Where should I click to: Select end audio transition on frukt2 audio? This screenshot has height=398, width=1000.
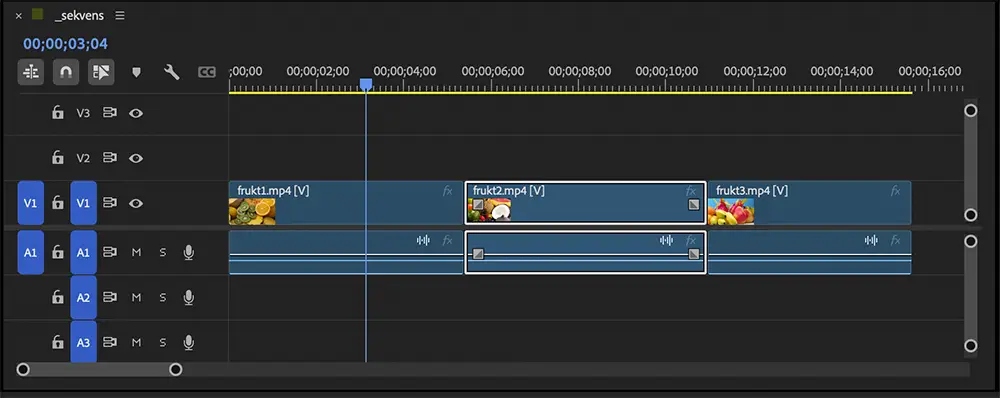(x=694, y=254)
